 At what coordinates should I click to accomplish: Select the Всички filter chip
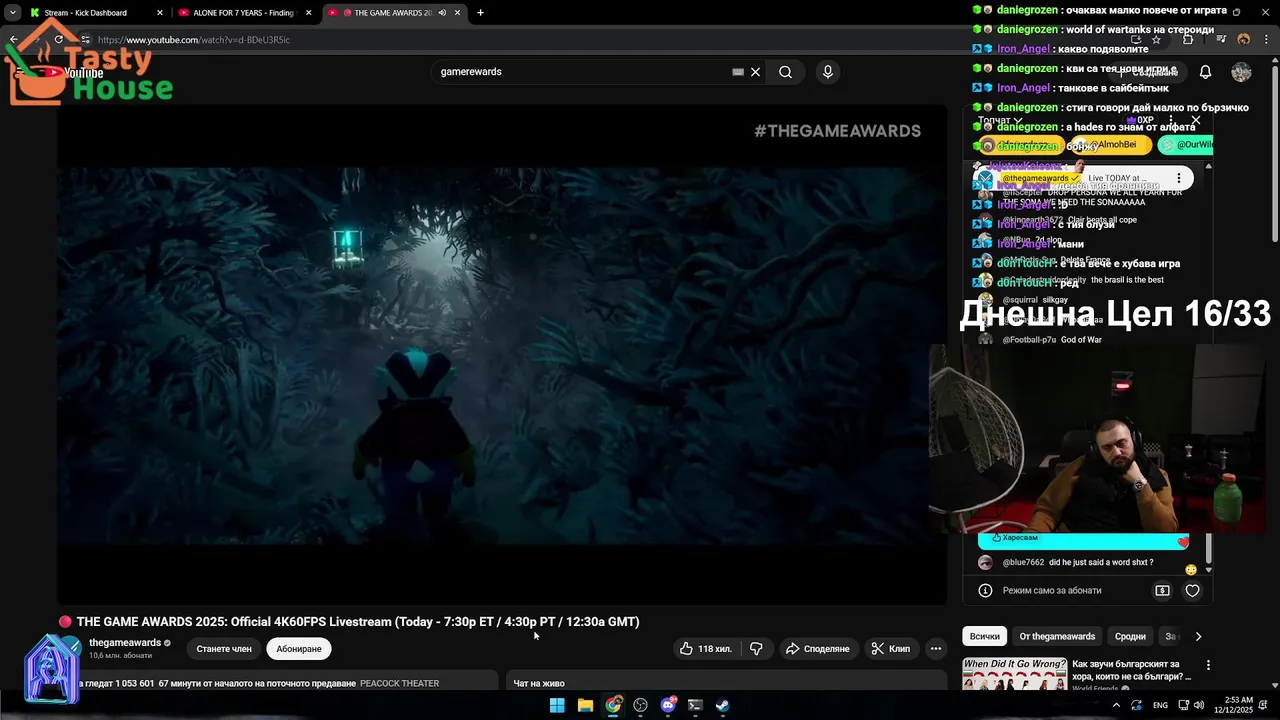click(985, 636)
